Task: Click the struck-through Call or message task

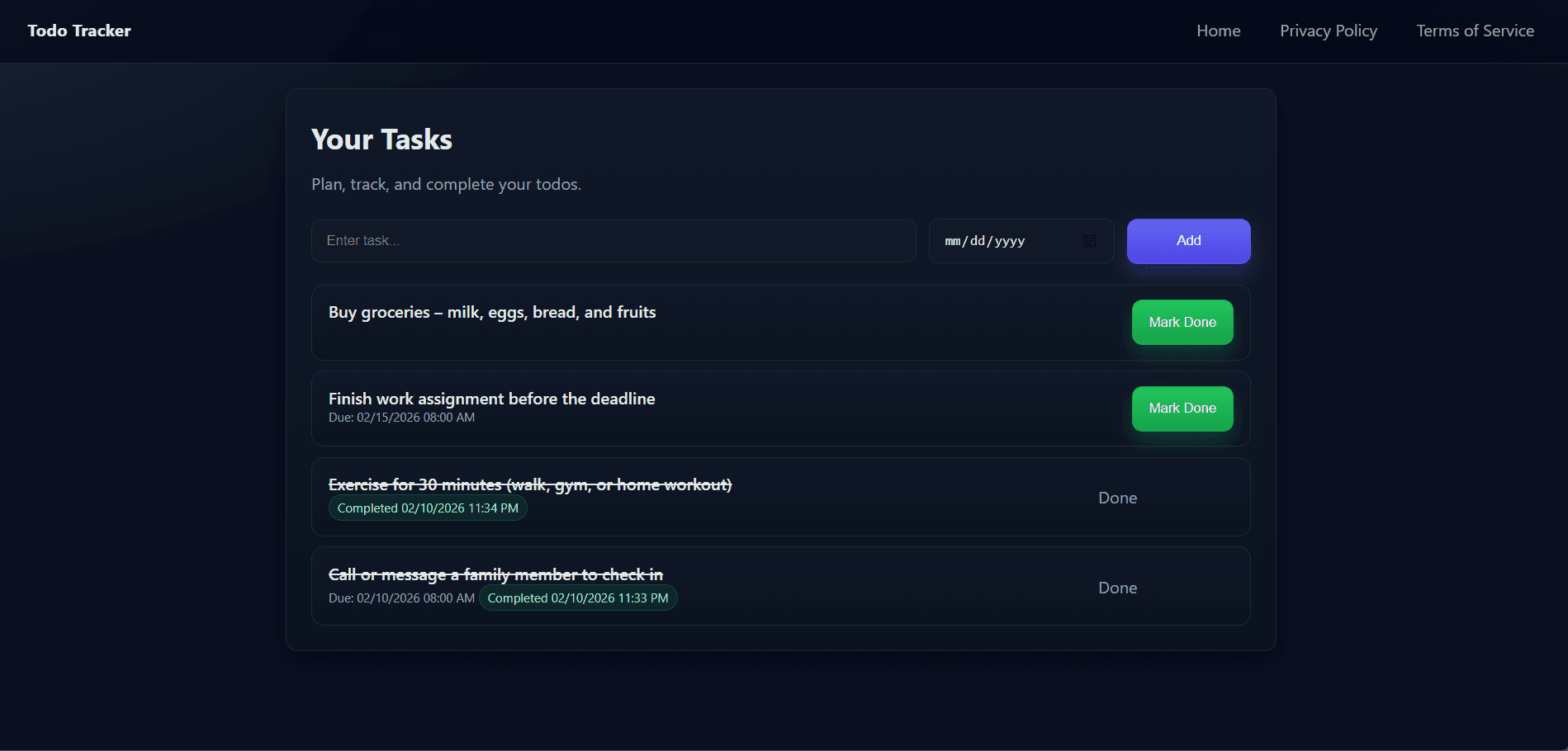Action: coord(495,574)
